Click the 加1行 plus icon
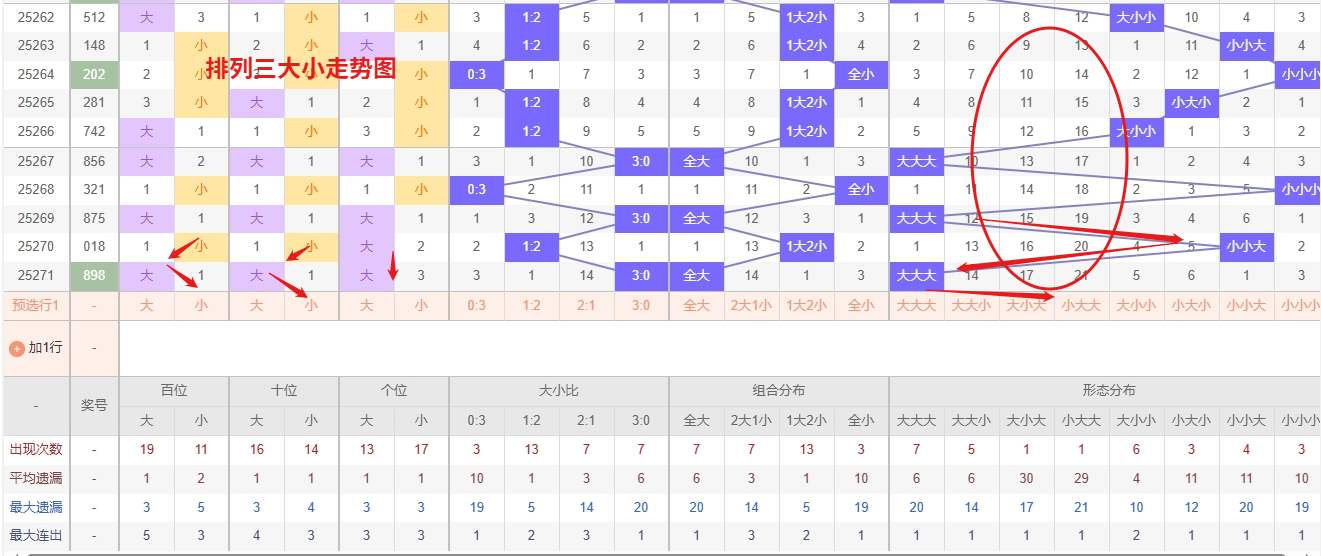 point(17,348)
